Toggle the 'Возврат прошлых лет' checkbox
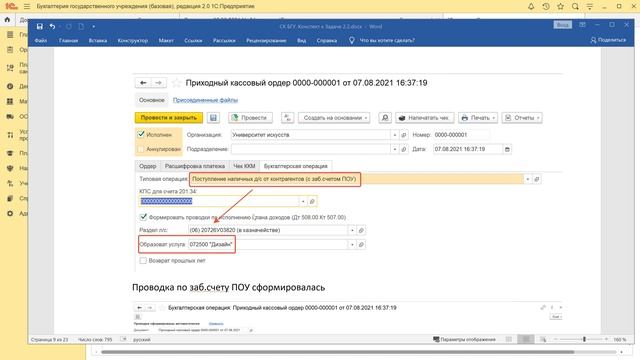This screenshot has height=360, width=640. 143,260
